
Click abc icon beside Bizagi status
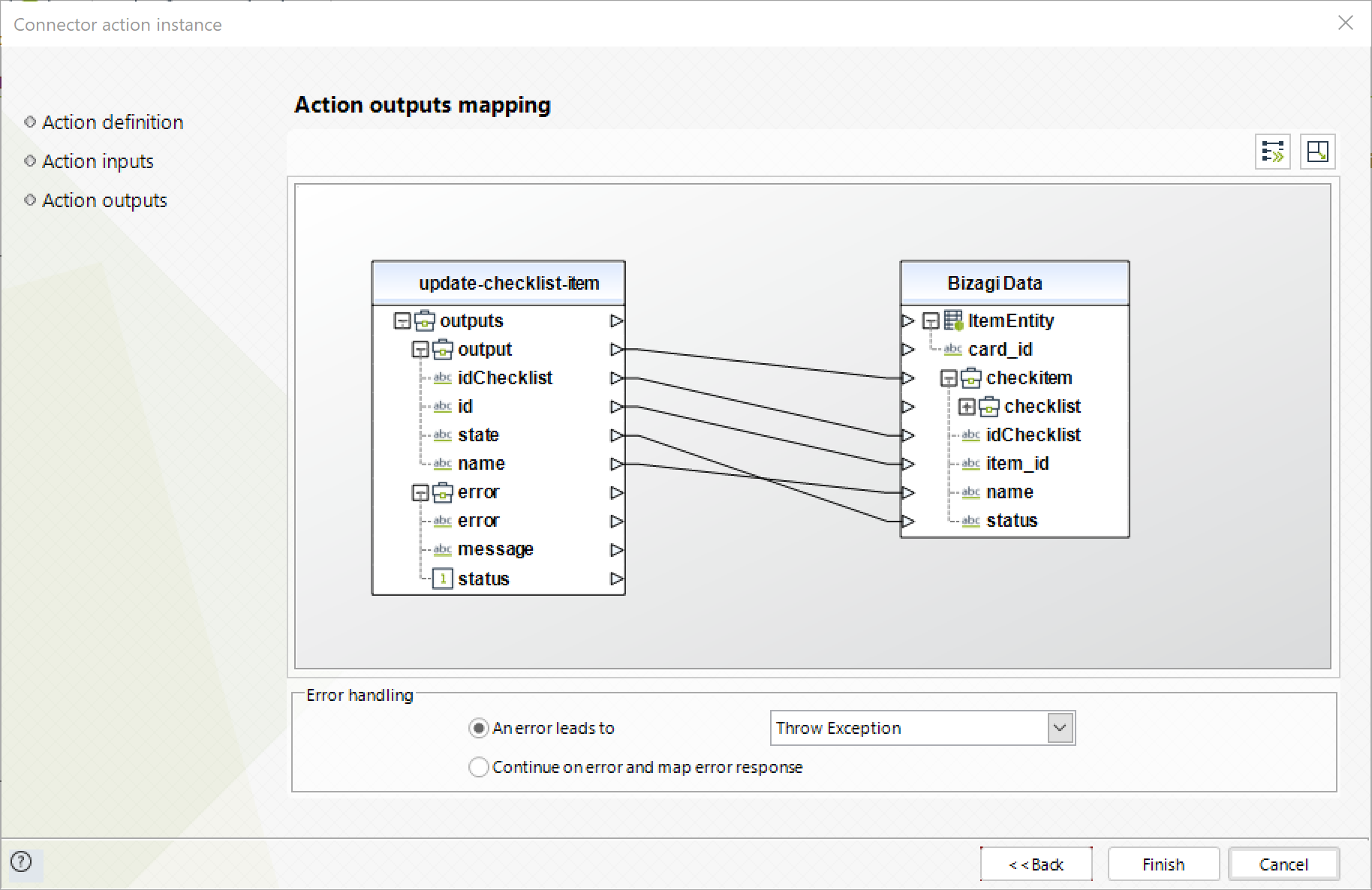pos(971,521)
